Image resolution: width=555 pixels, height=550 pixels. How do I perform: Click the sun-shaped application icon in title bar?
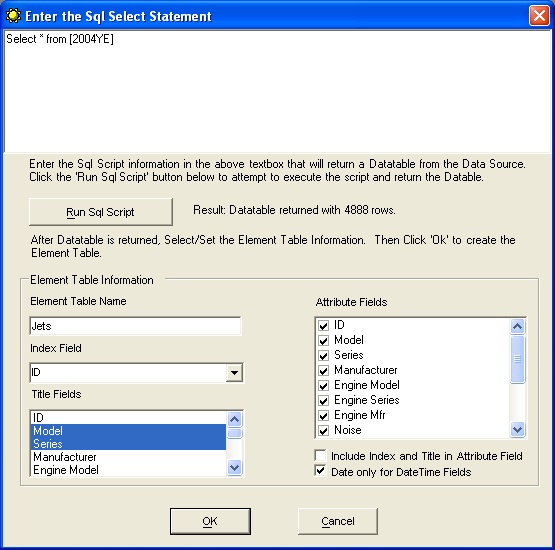tap(13, 16)
